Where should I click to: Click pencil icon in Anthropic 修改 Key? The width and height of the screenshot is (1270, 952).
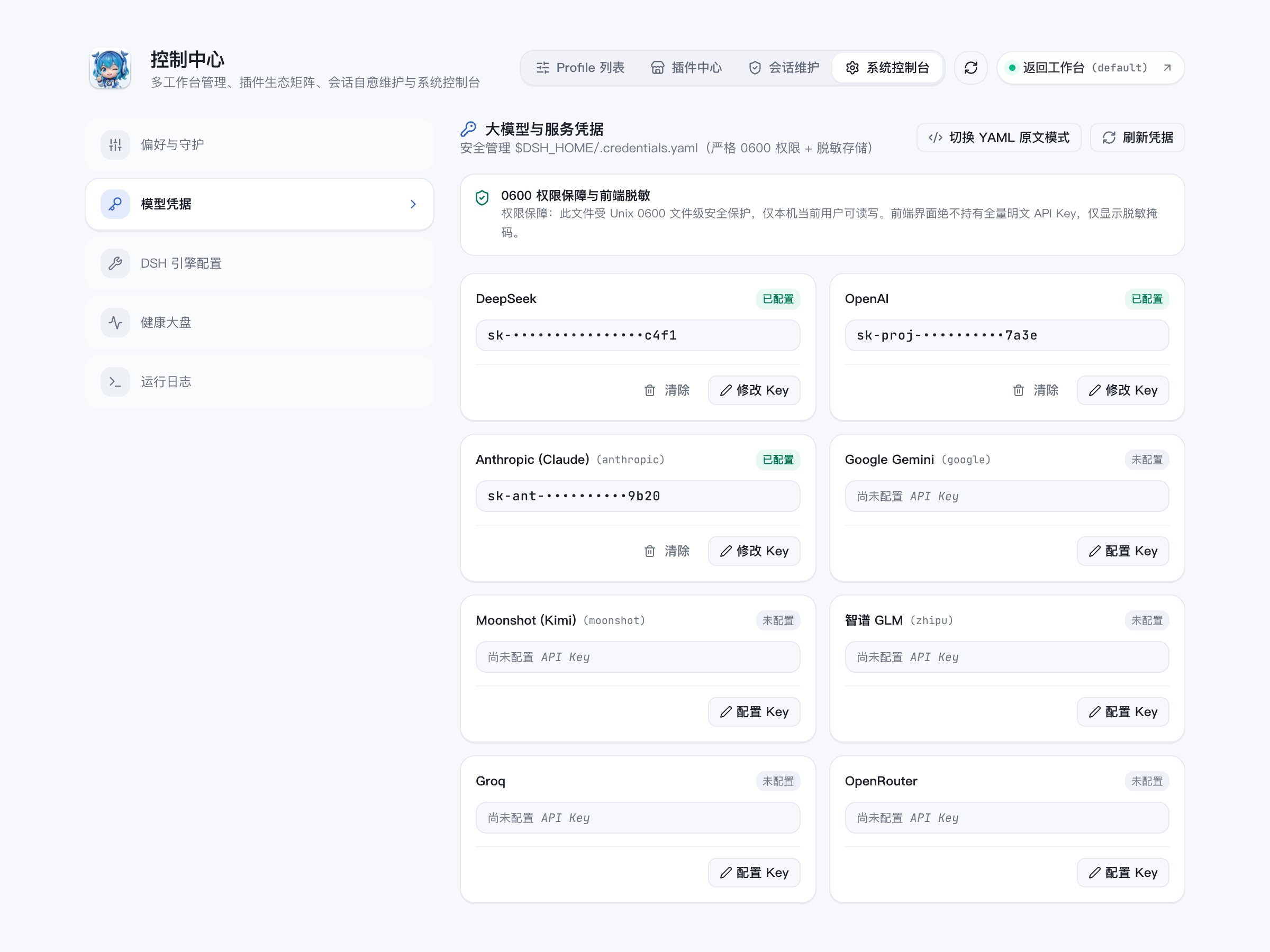[x=727, y=552]
